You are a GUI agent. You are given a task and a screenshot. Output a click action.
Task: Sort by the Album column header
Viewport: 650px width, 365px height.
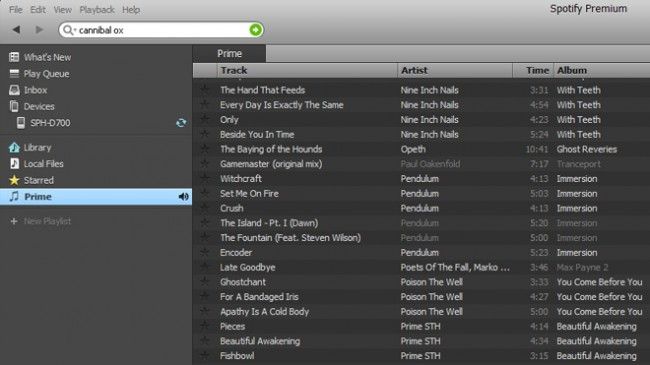(x=602, y=70)
